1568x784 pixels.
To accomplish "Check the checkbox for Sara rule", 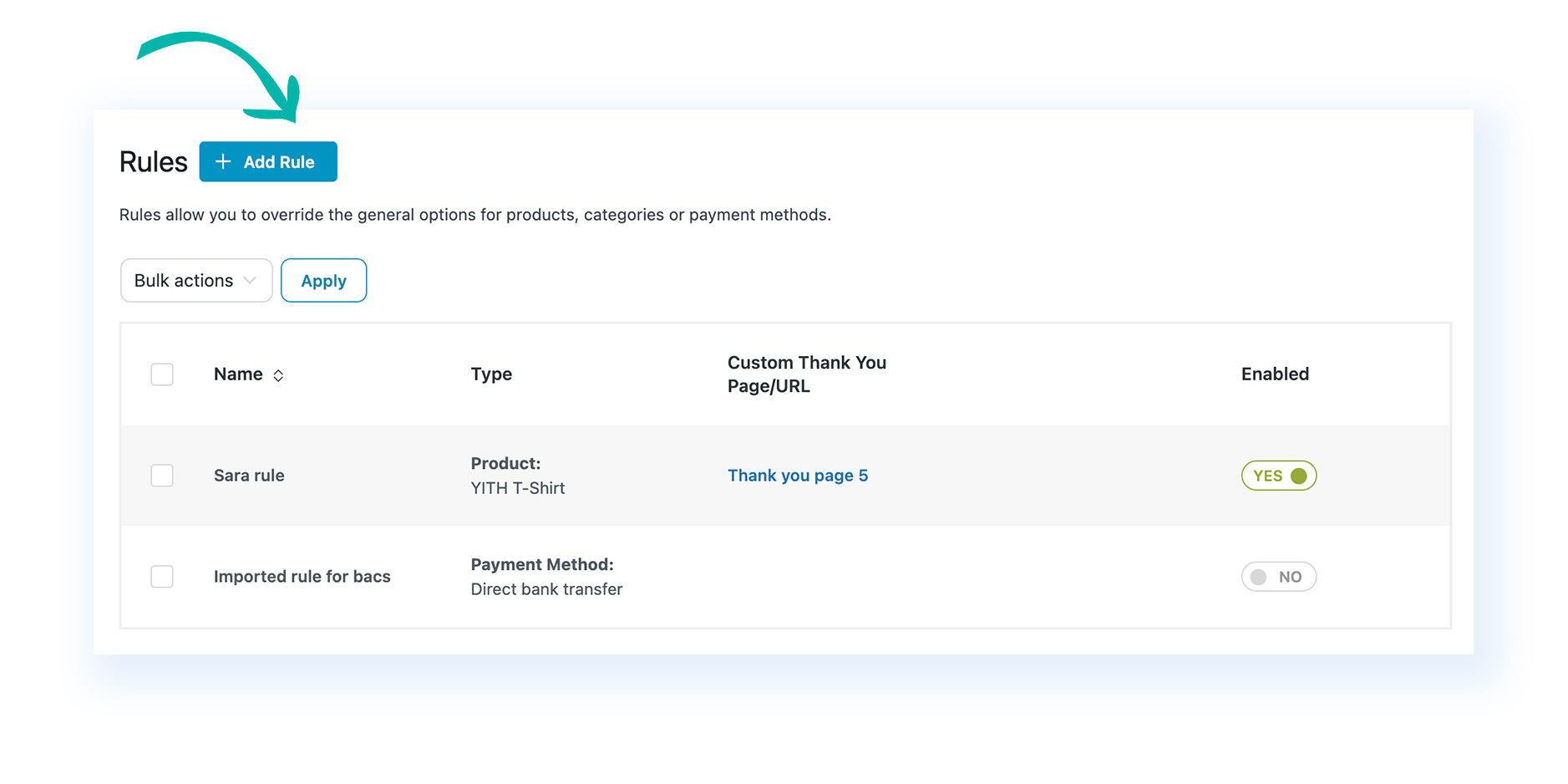I will click(x=161, y=476).
